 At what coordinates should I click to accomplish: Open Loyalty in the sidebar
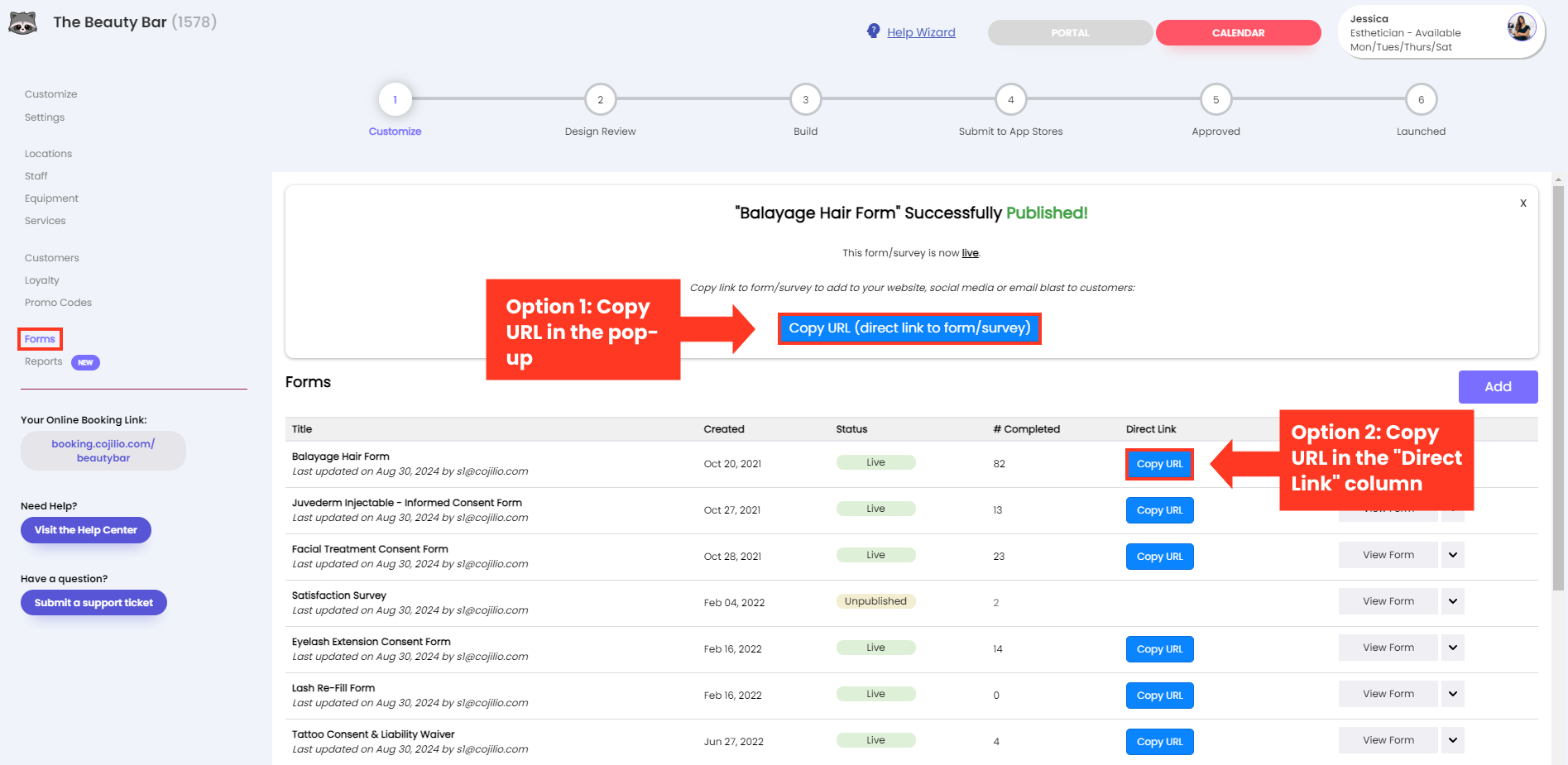click(x=42, y=280)
